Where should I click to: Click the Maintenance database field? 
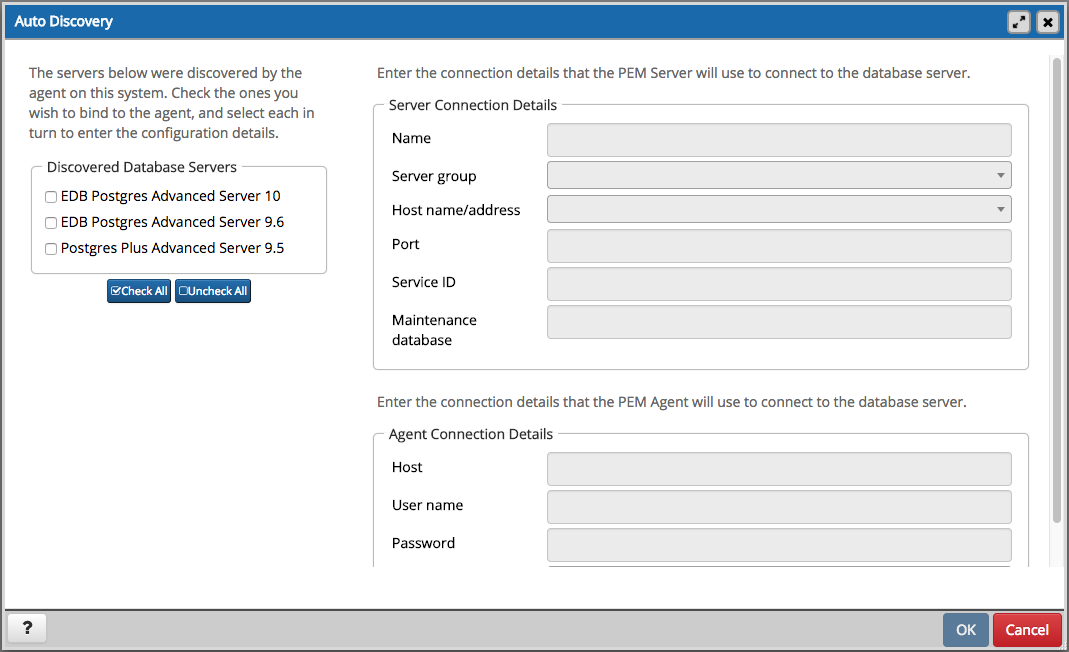[x=779, y=322]
